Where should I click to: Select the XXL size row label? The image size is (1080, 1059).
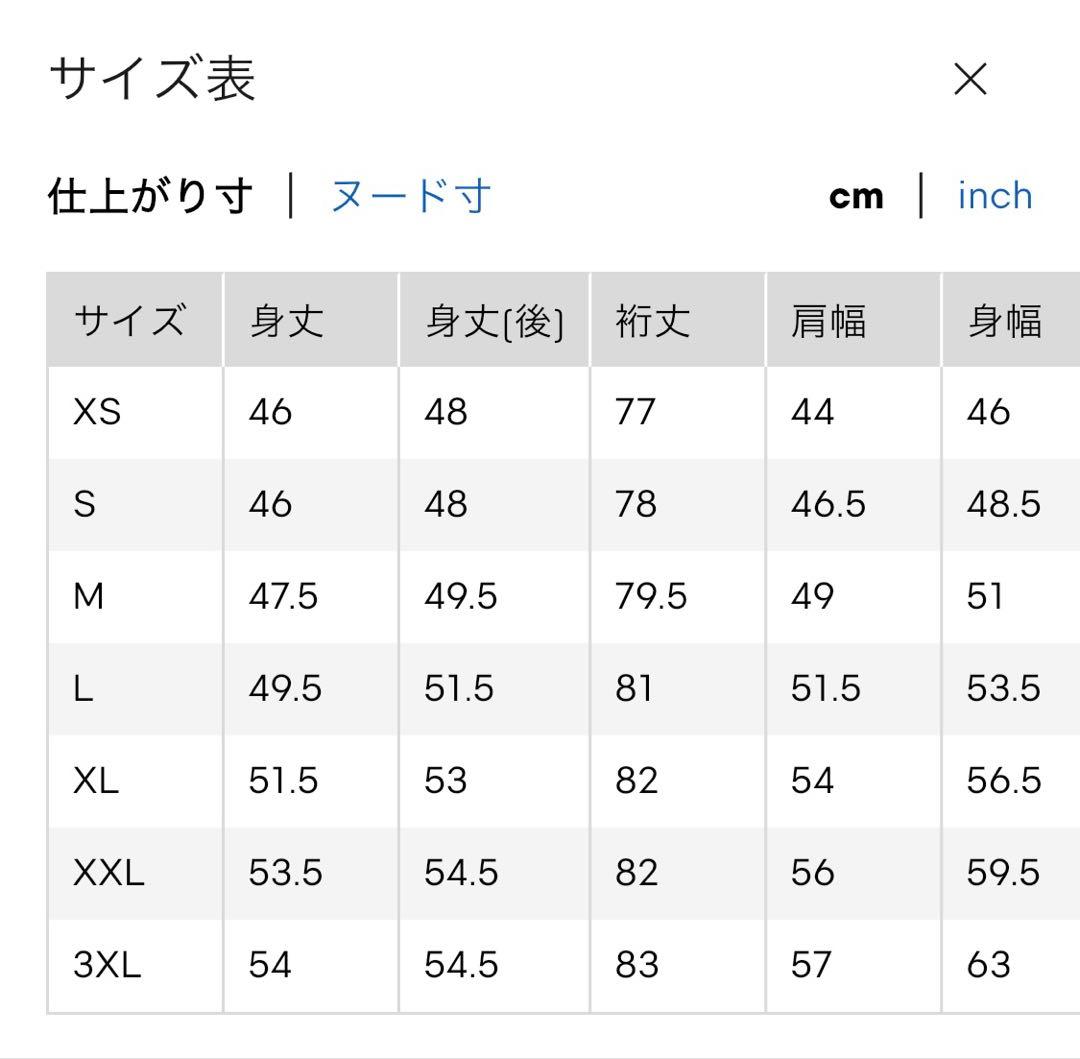pos(109,873)
